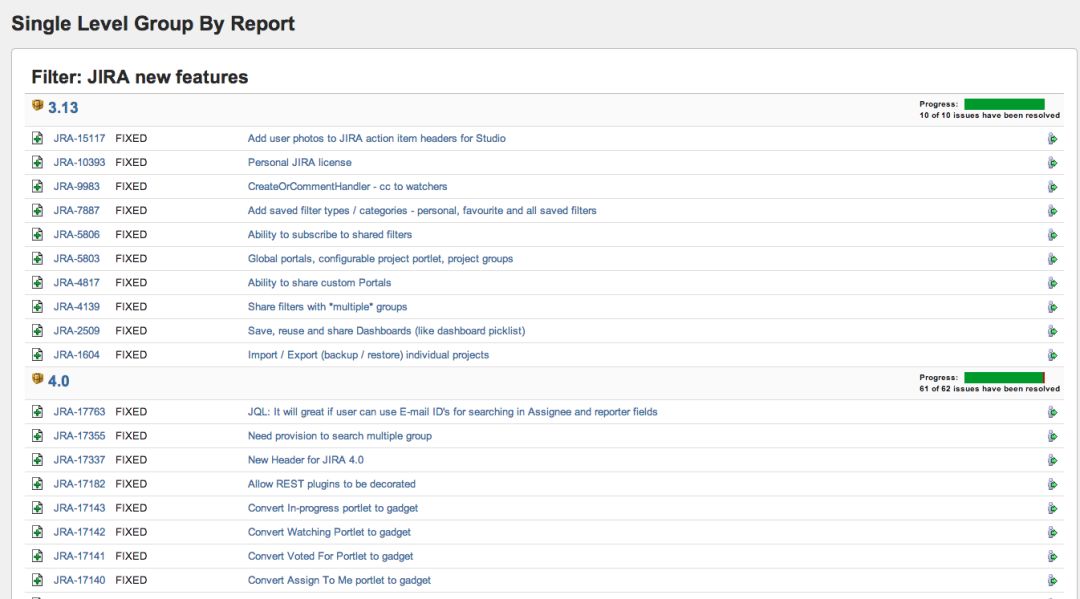
Task: Open issue key JRA-17763
Action: point(79,412)
